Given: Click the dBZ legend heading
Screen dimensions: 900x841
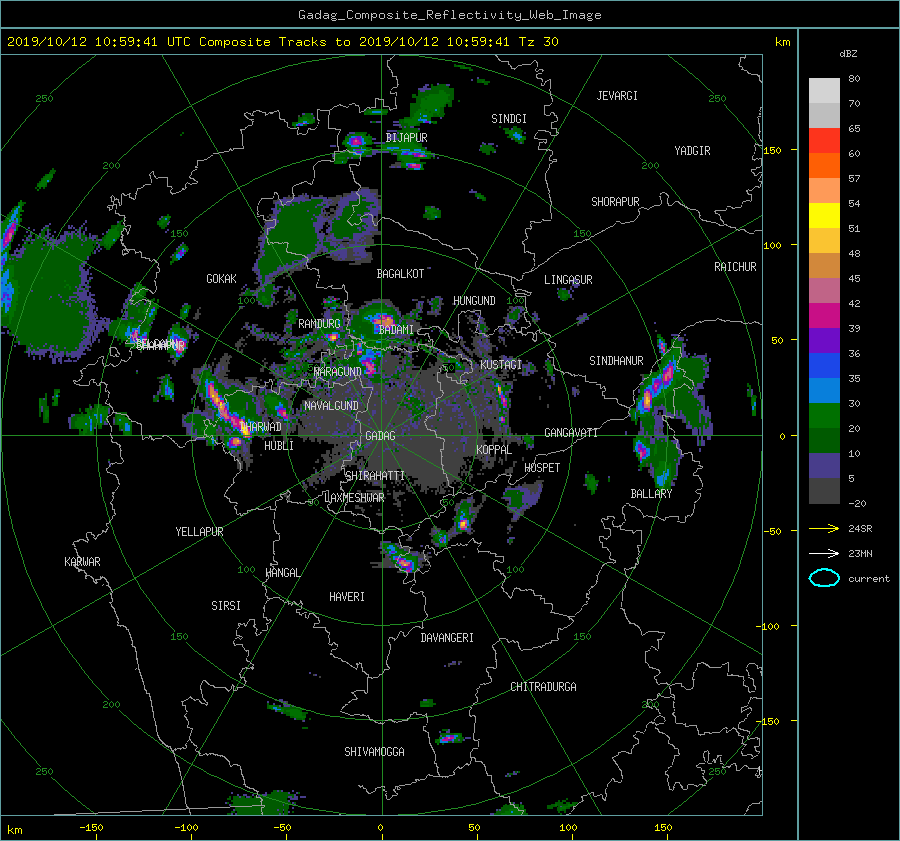Looking at the screenshot, I should [x=848, y=54].
